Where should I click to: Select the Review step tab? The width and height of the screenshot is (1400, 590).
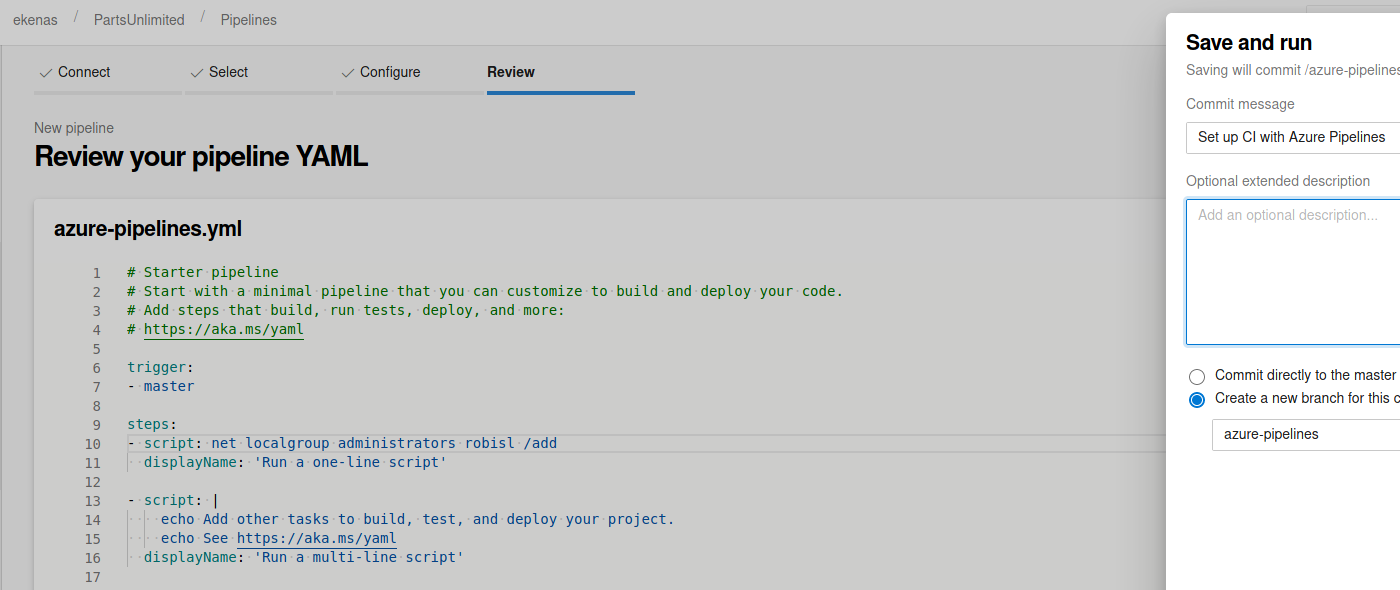(x=561, y=73)
